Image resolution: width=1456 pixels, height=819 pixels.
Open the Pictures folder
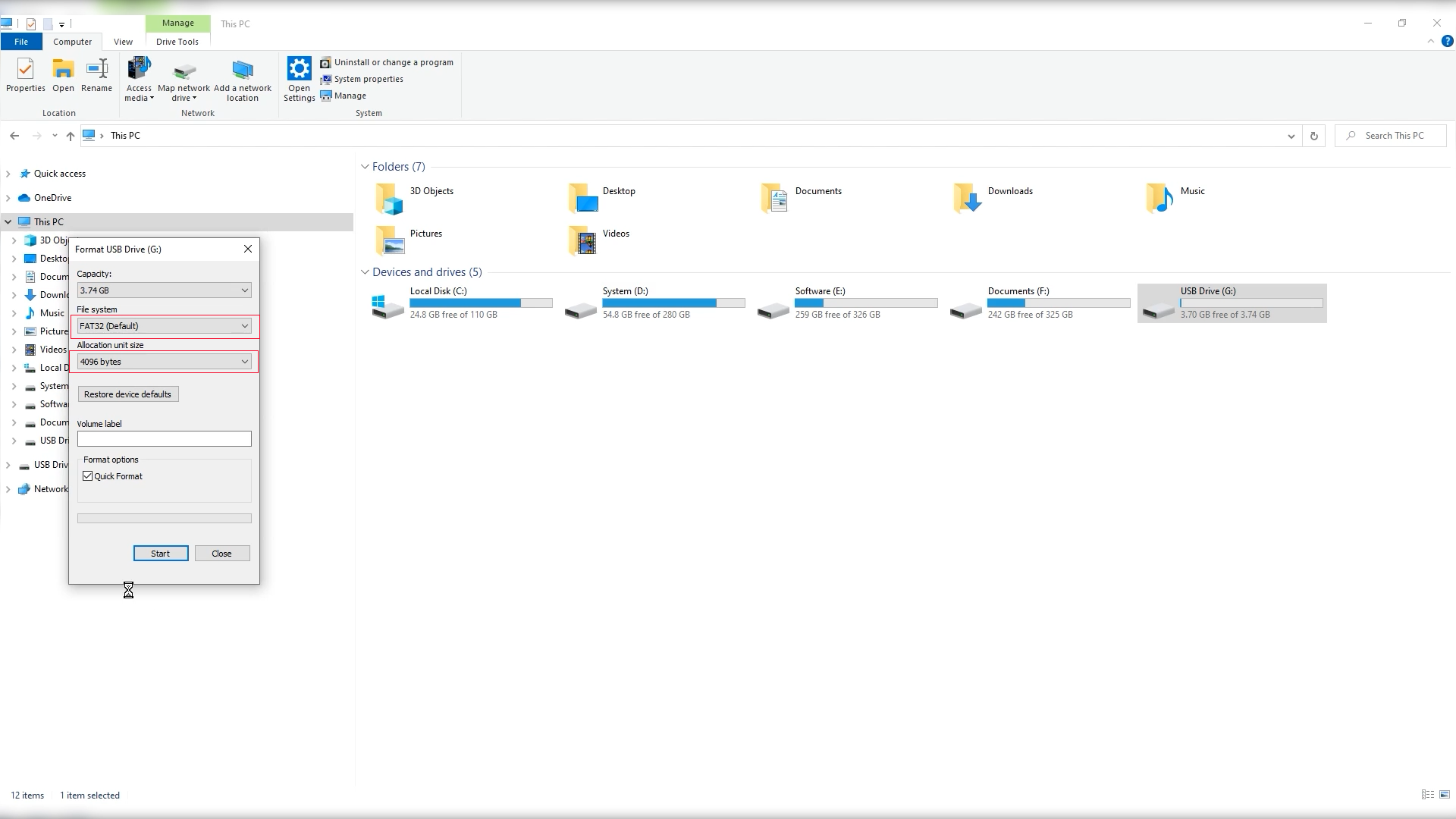409,241
